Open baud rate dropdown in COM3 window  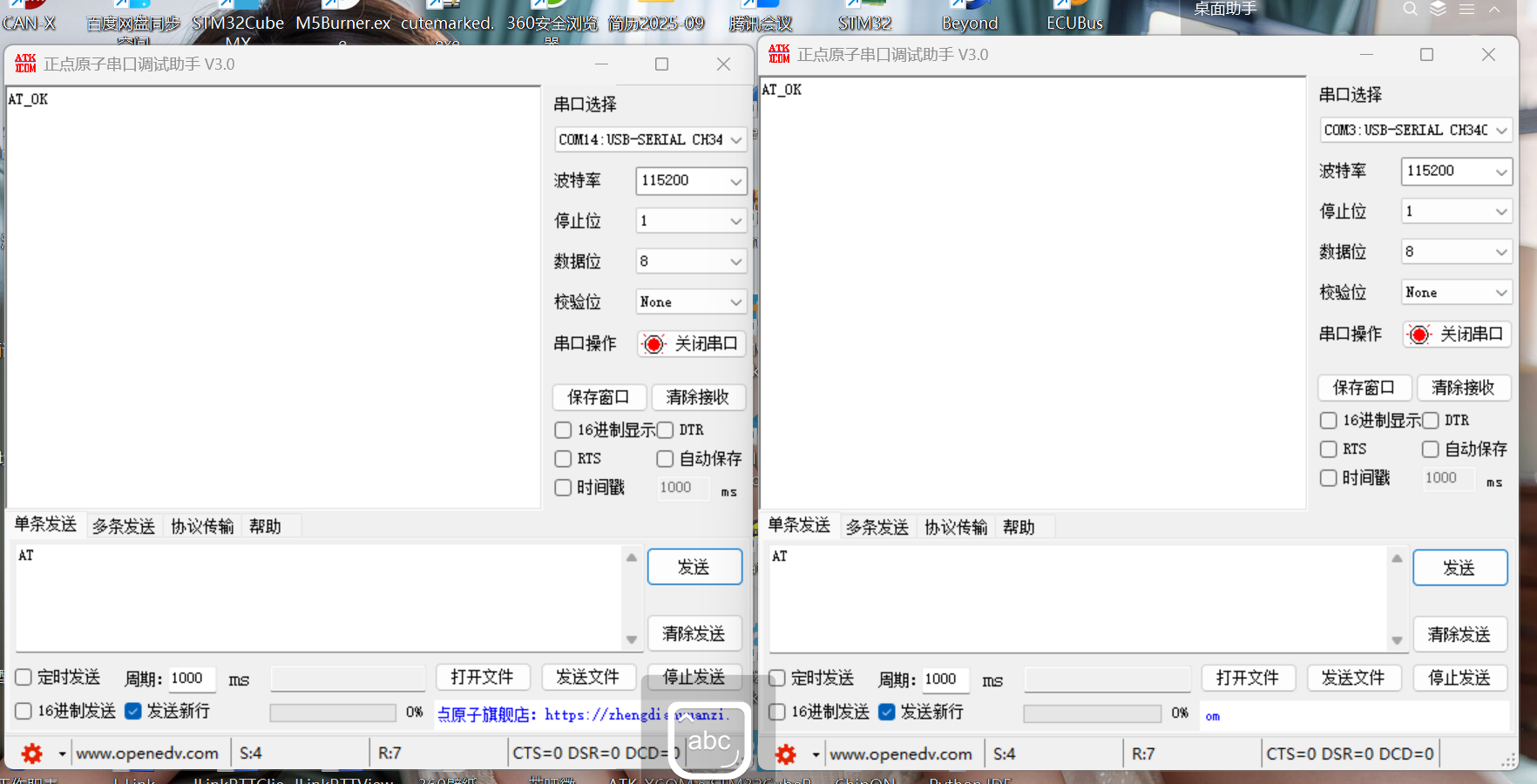click(x=1457, y=171)
